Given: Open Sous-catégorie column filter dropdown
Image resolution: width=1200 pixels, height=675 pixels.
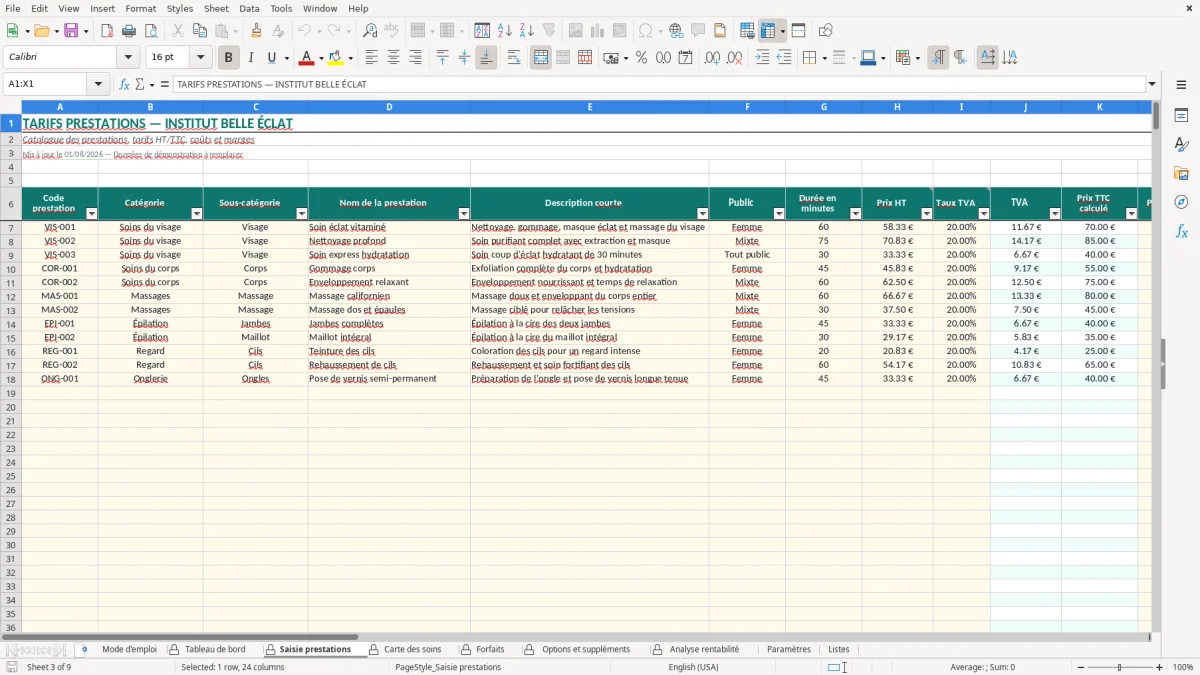Looking at the screenshot, I should 301,214.
